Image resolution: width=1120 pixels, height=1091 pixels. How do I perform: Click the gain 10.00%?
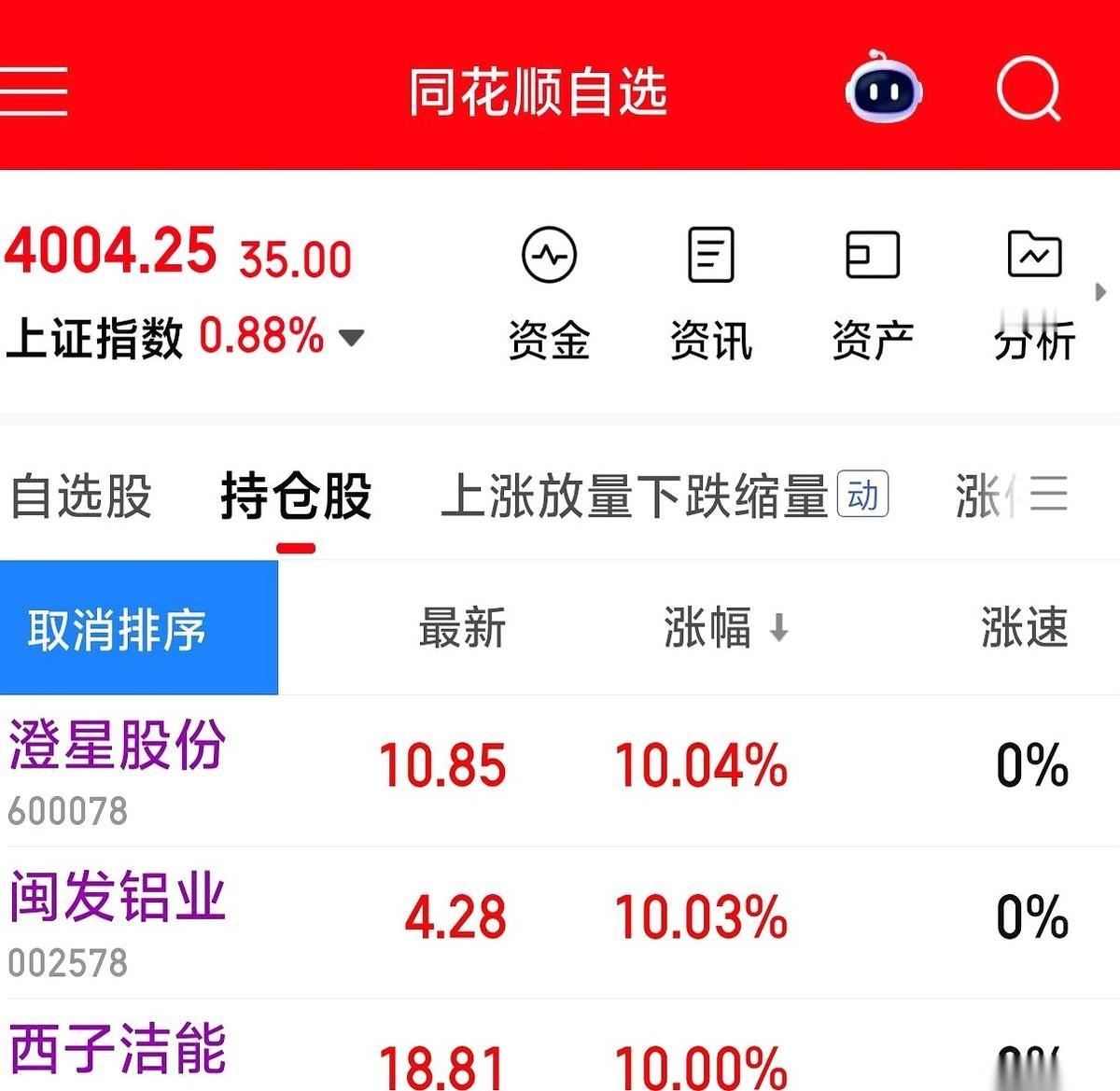[701, 1067]
